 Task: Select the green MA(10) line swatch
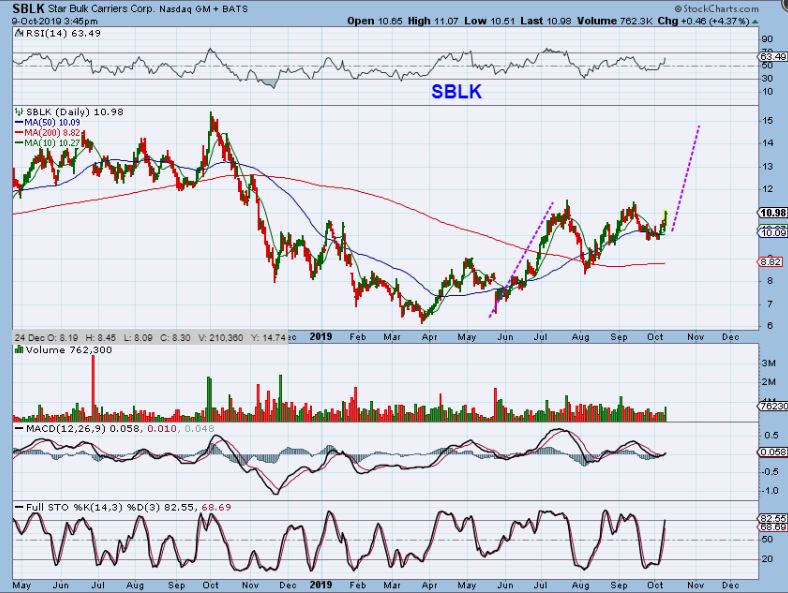(20, 143)
